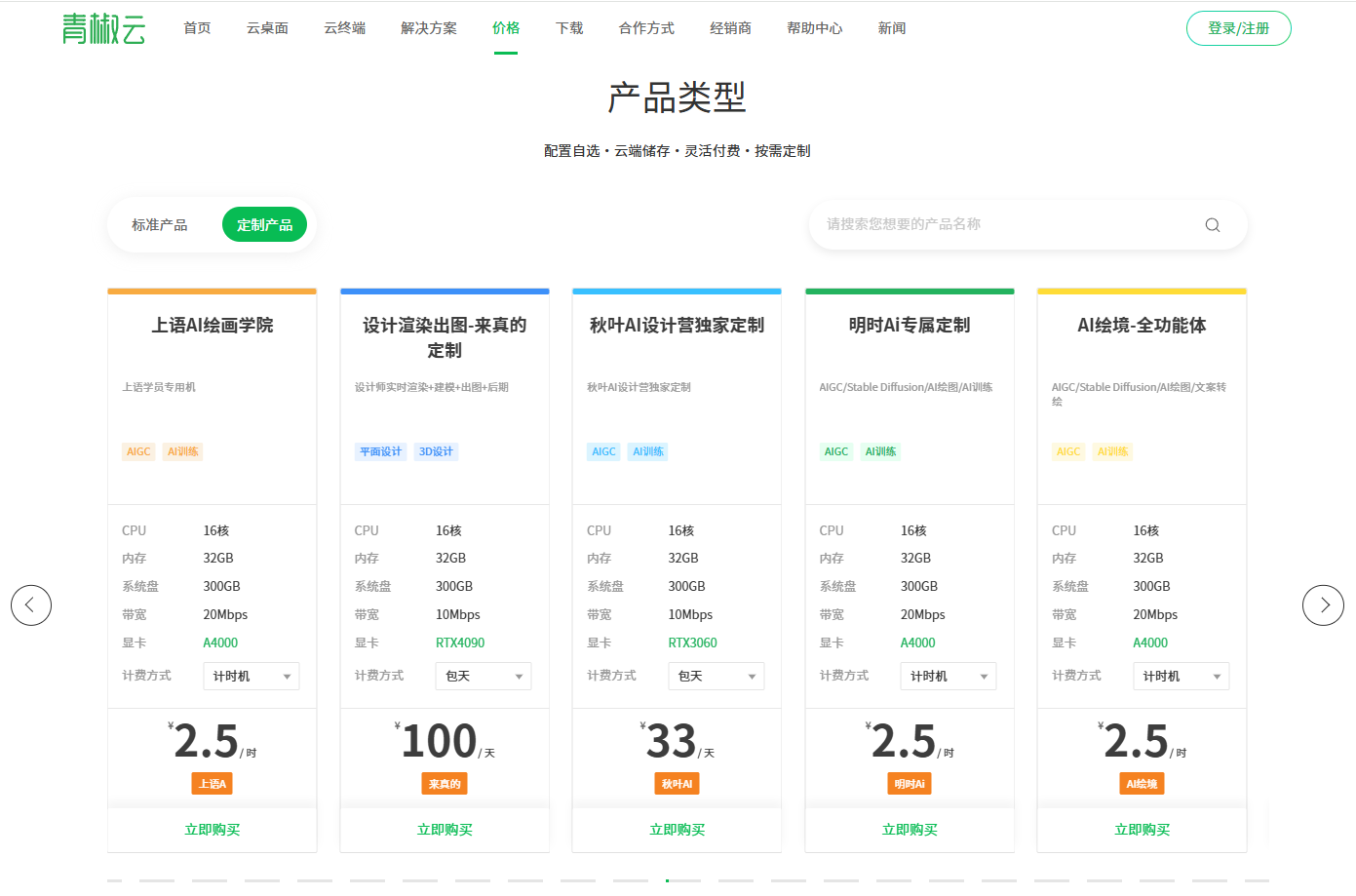Viewport: 1356px width, 896px height.
Task: Select the 定制产品 filter pill
Action: [x=264, y=224]
